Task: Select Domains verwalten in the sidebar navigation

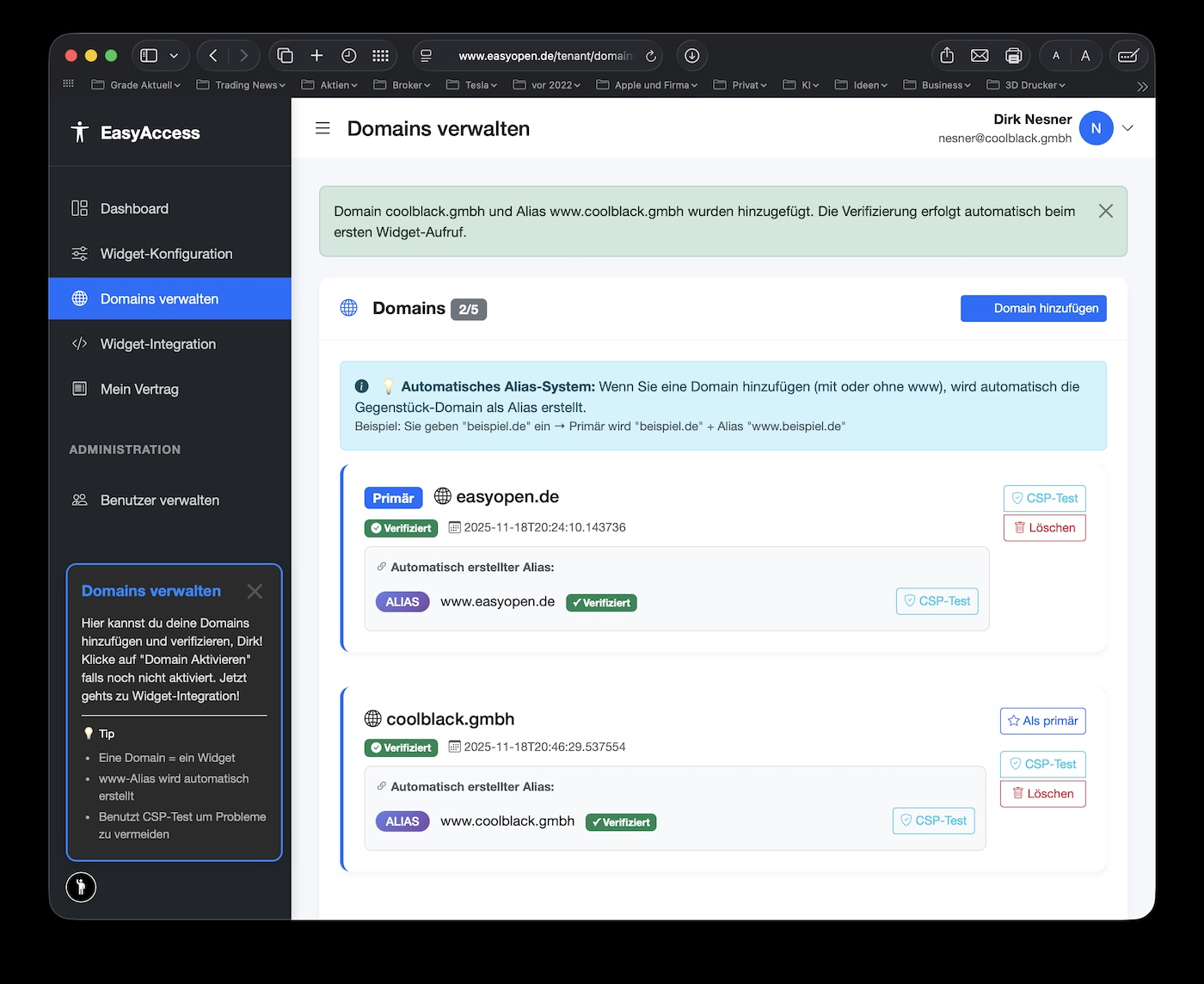Action: click(158, 298)
